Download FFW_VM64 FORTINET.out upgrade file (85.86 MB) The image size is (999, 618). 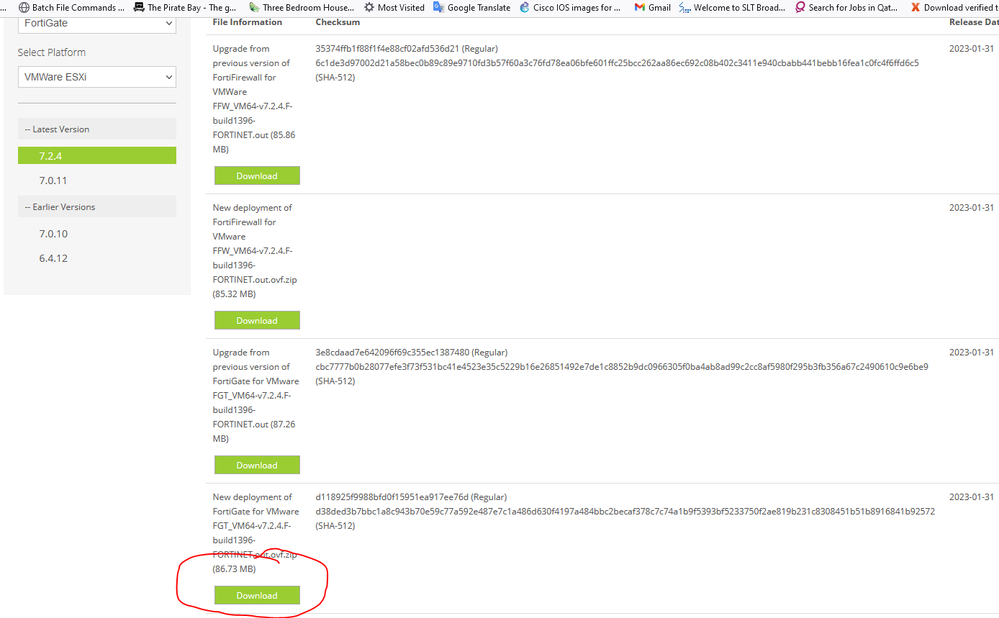(257, 176)
